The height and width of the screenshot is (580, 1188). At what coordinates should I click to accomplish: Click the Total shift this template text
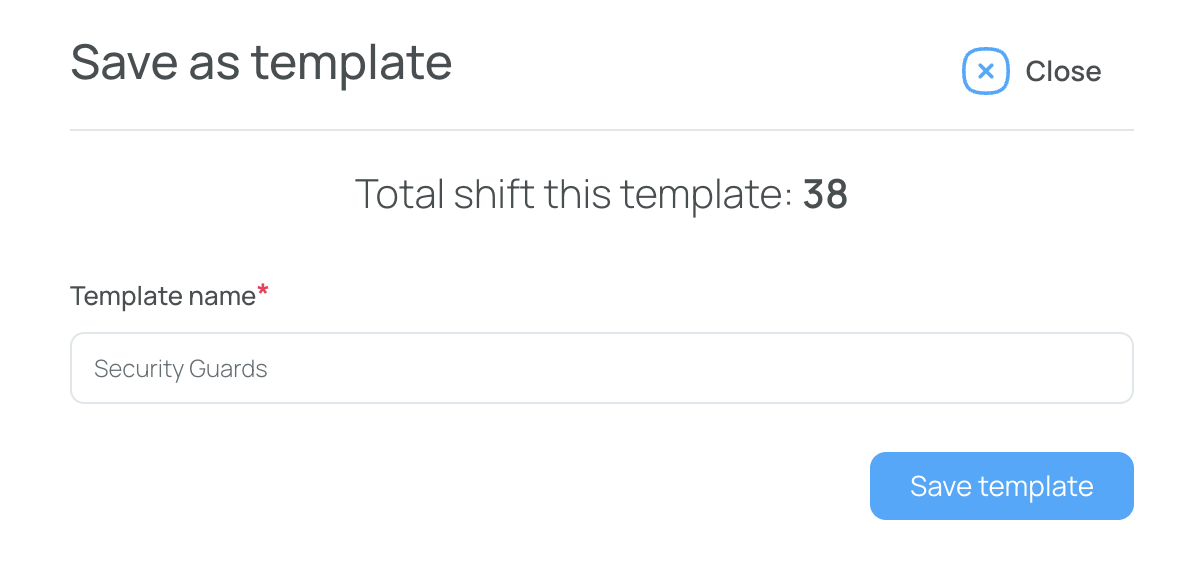(574, 194)
